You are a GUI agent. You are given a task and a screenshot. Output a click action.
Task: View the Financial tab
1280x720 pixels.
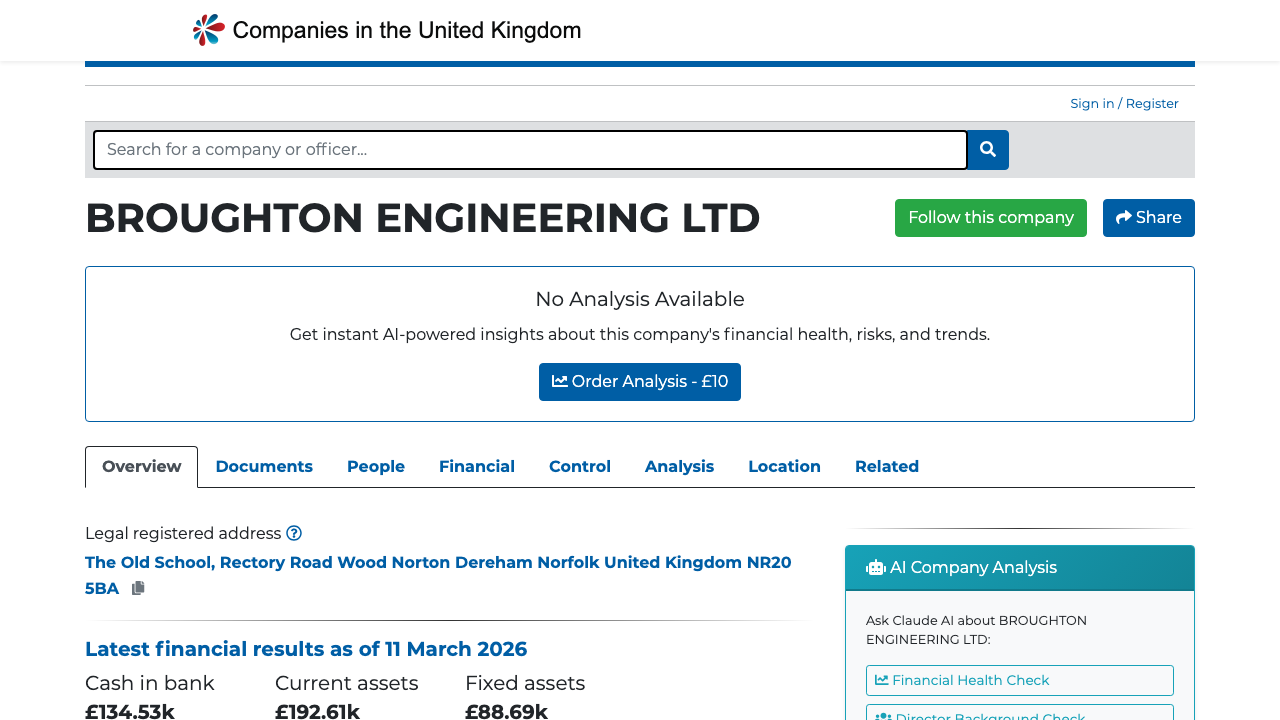477,466
